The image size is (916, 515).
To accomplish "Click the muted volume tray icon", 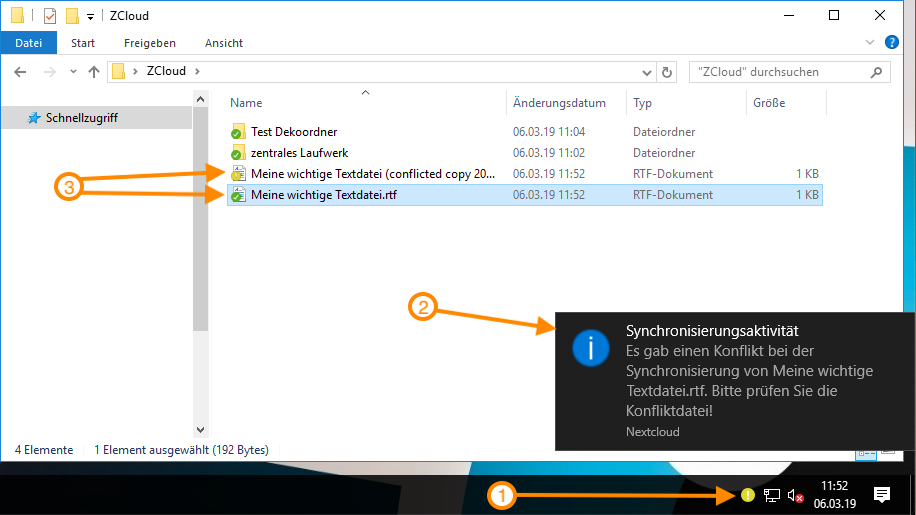I will click(x=795, y=496).
